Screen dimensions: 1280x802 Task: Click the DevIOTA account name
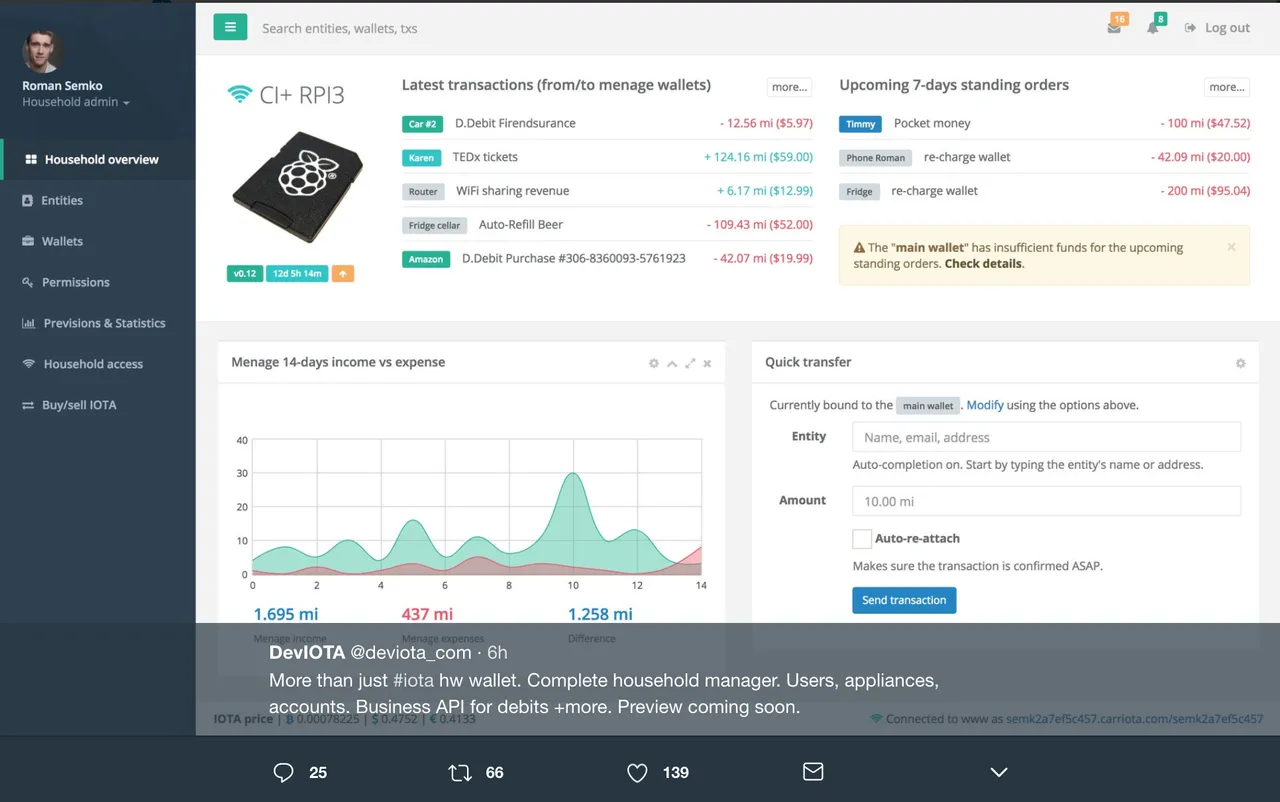point(306,653)
